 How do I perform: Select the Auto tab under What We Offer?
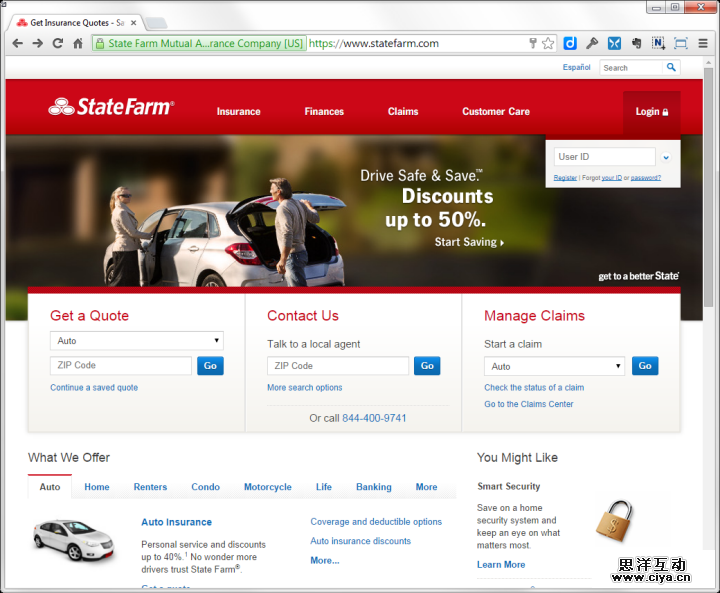(50, 487)
